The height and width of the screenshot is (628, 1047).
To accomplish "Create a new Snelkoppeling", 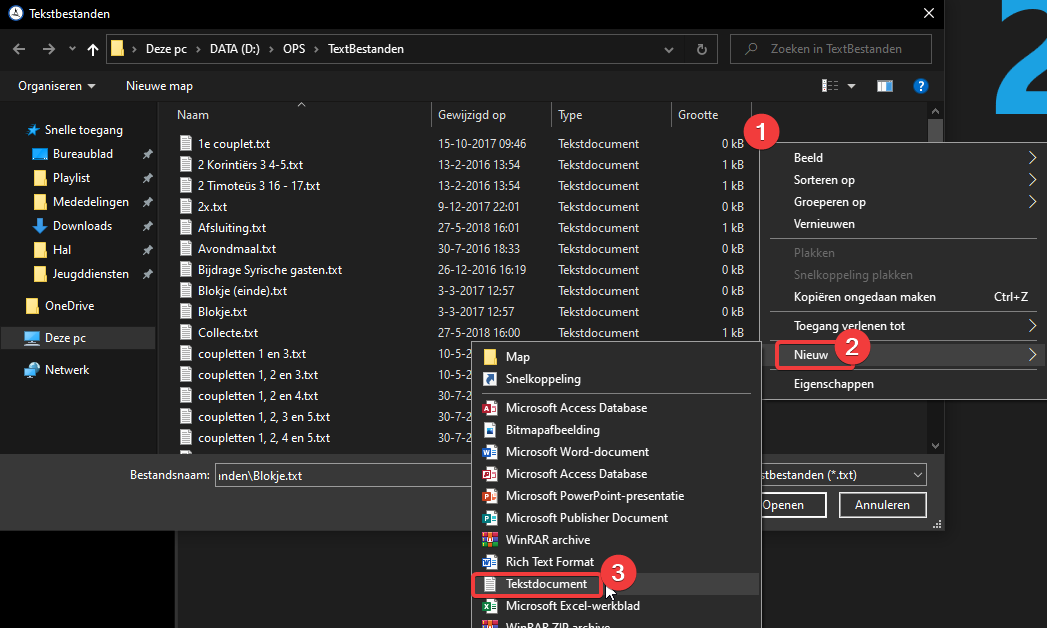I will (x=615, y=379).
